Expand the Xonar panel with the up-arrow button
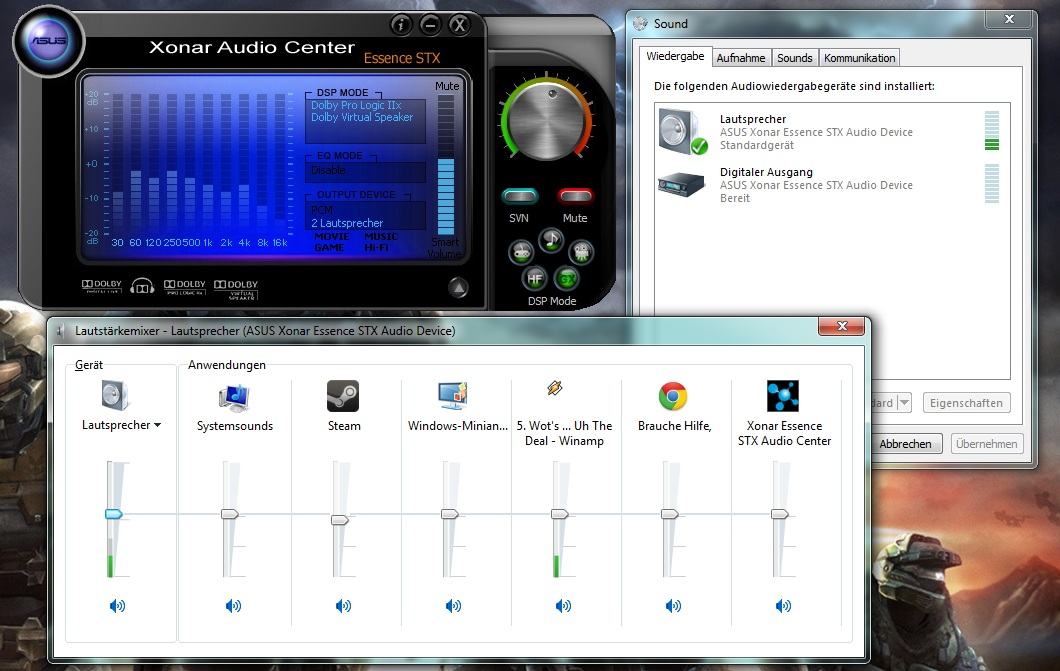The height and width of the screenshot is (671, 1060). click(458, 289)
